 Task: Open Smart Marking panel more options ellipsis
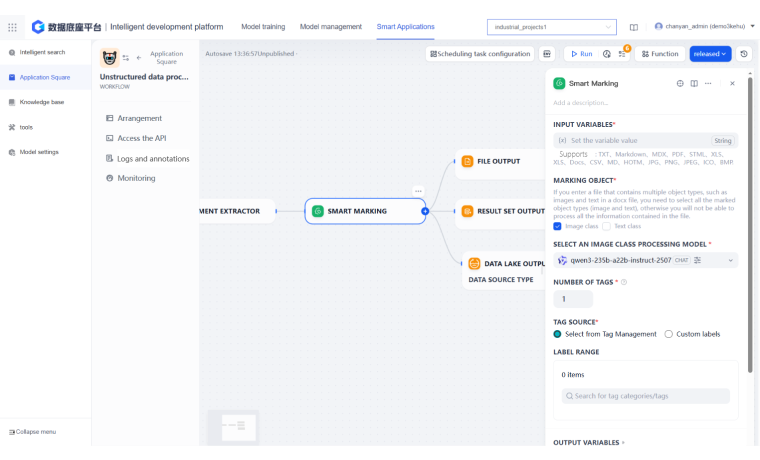(x=708, y=84)
